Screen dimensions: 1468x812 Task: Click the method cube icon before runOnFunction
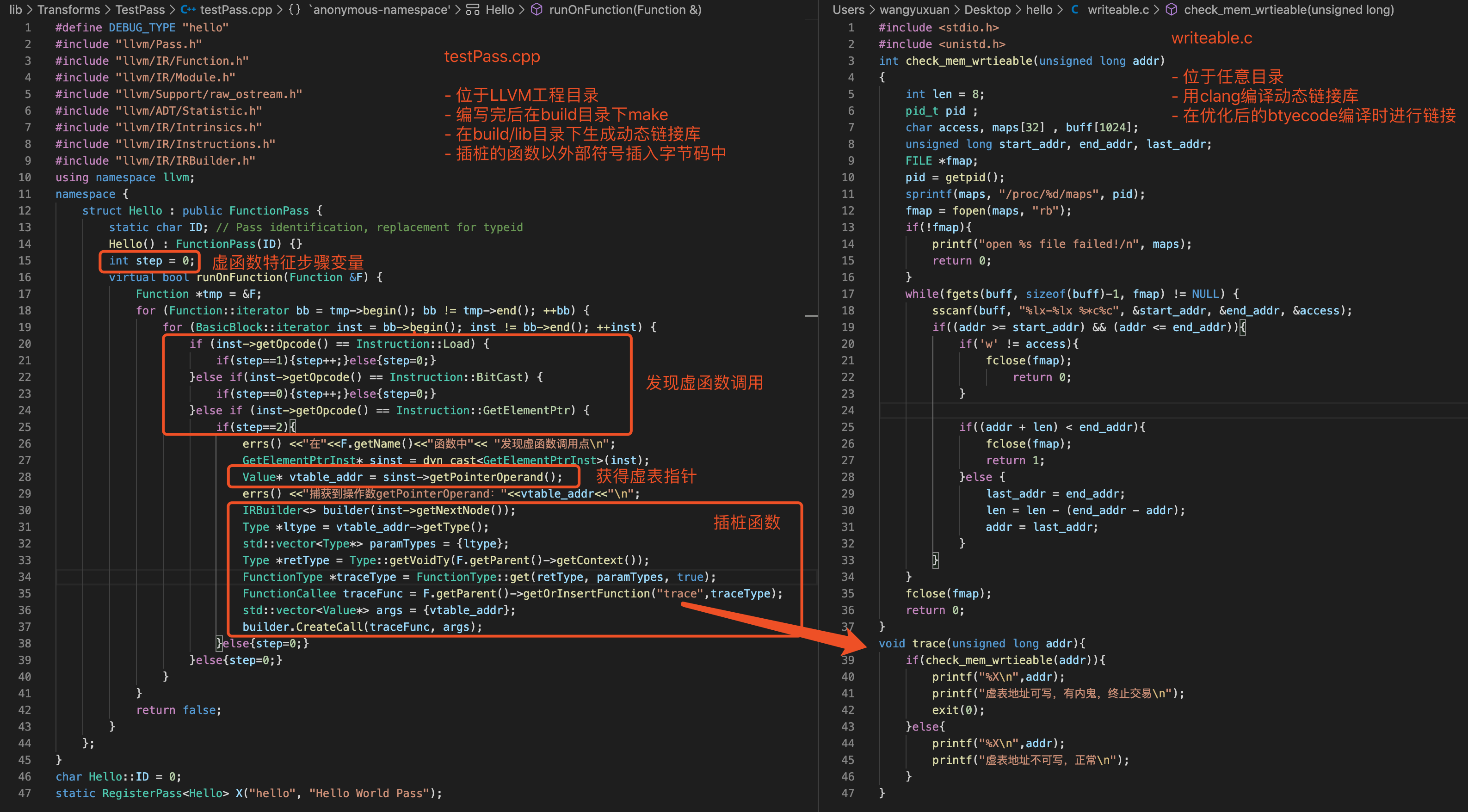pyautogui.click(x=536, y=10)
